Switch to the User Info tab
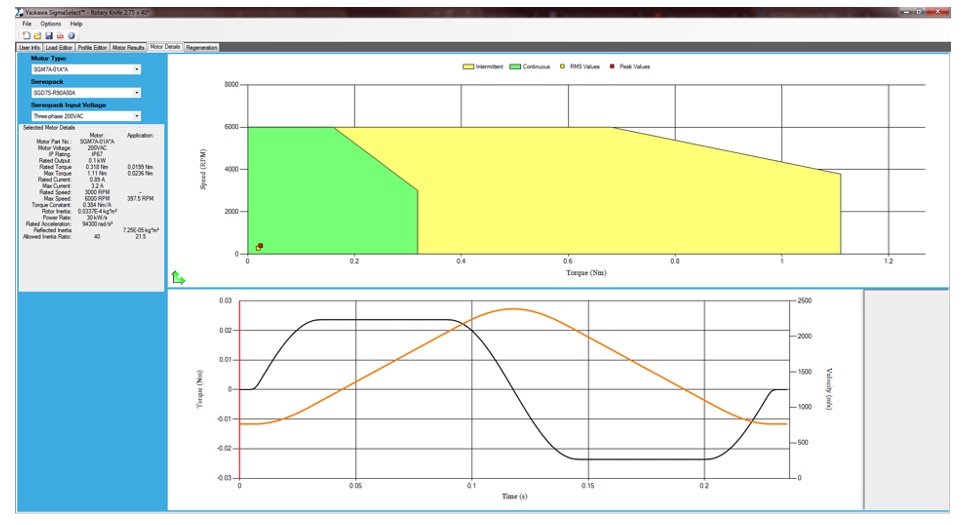The image size is (966, 525). (x=29, y=47)
